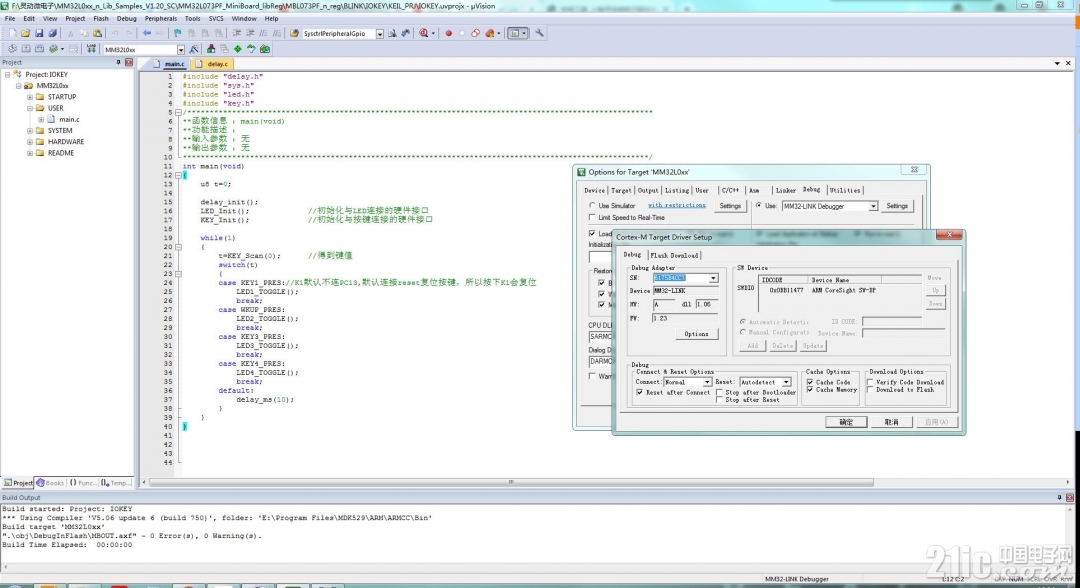Toggle the Cache Memory checkbox
Viewport: 1080px width, 588px height.
coord(810,390)
